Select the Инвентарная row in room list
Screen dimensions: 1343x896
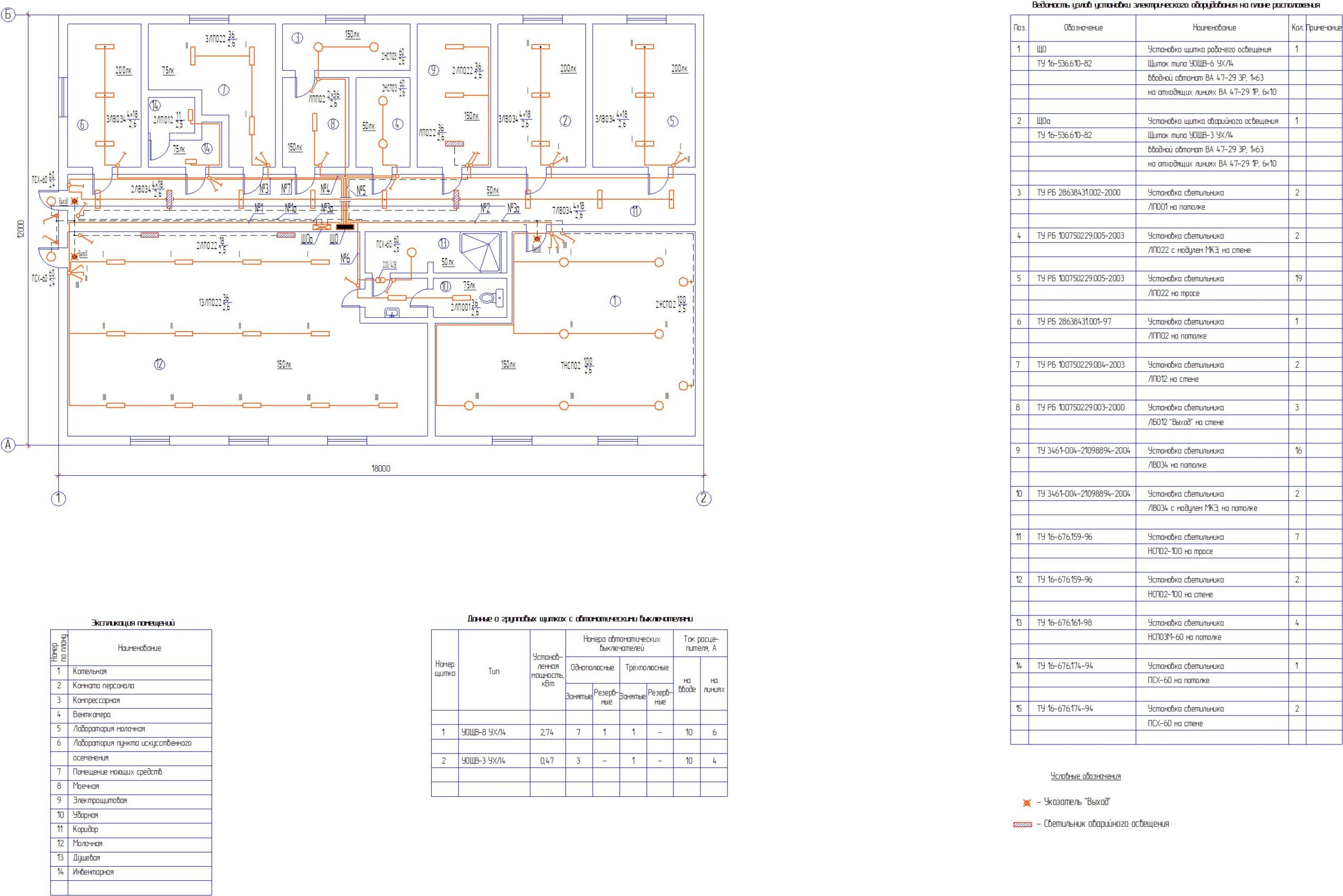point(131,872)
